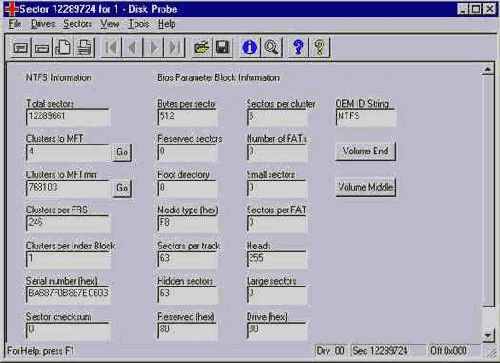Go to next sector arrow icon
The image size is (500, 363).
[x=153, y=47]
